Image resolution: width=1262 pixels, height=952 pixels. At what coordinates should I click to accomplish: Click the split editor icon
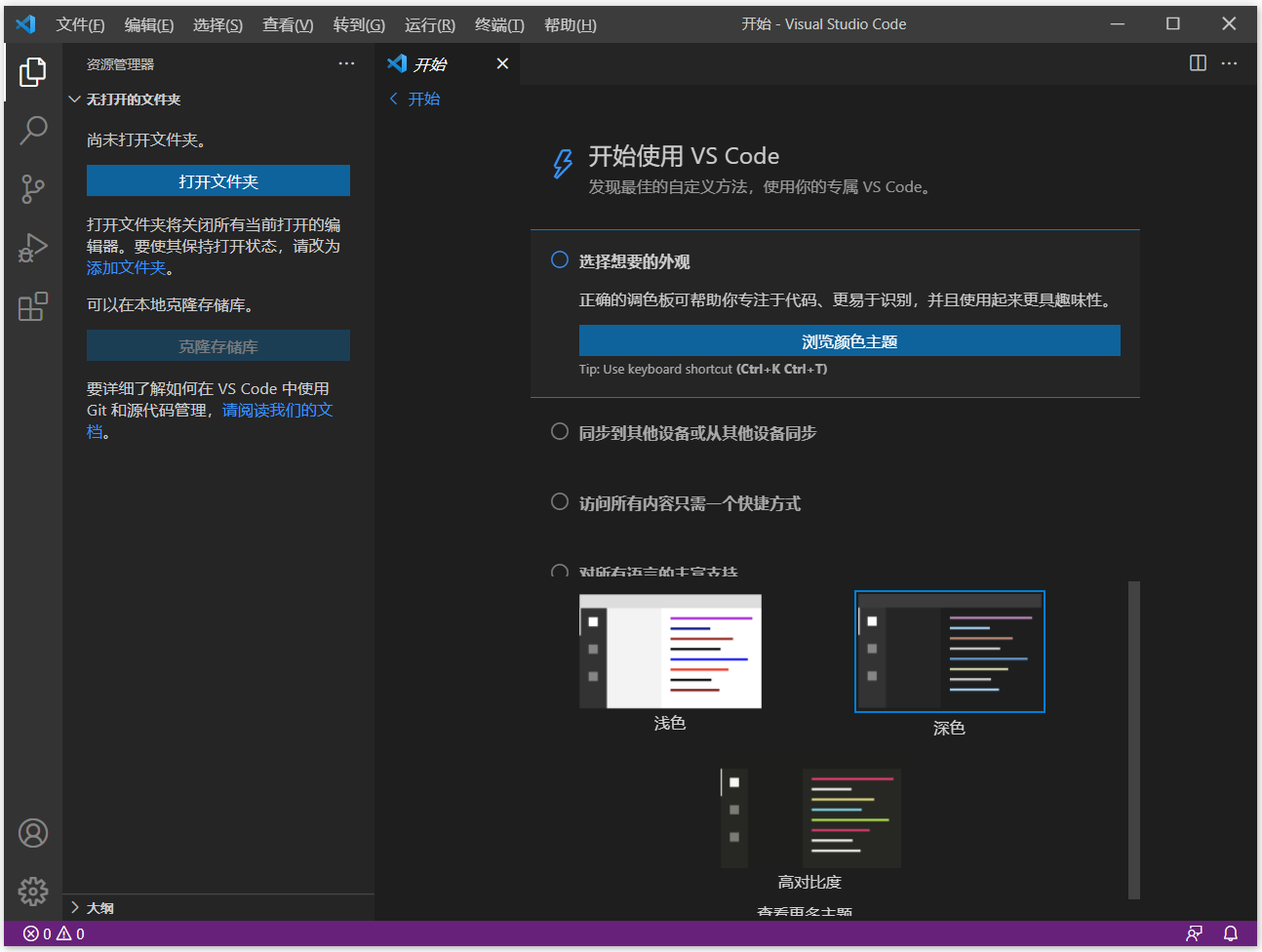coord(1198,63)
